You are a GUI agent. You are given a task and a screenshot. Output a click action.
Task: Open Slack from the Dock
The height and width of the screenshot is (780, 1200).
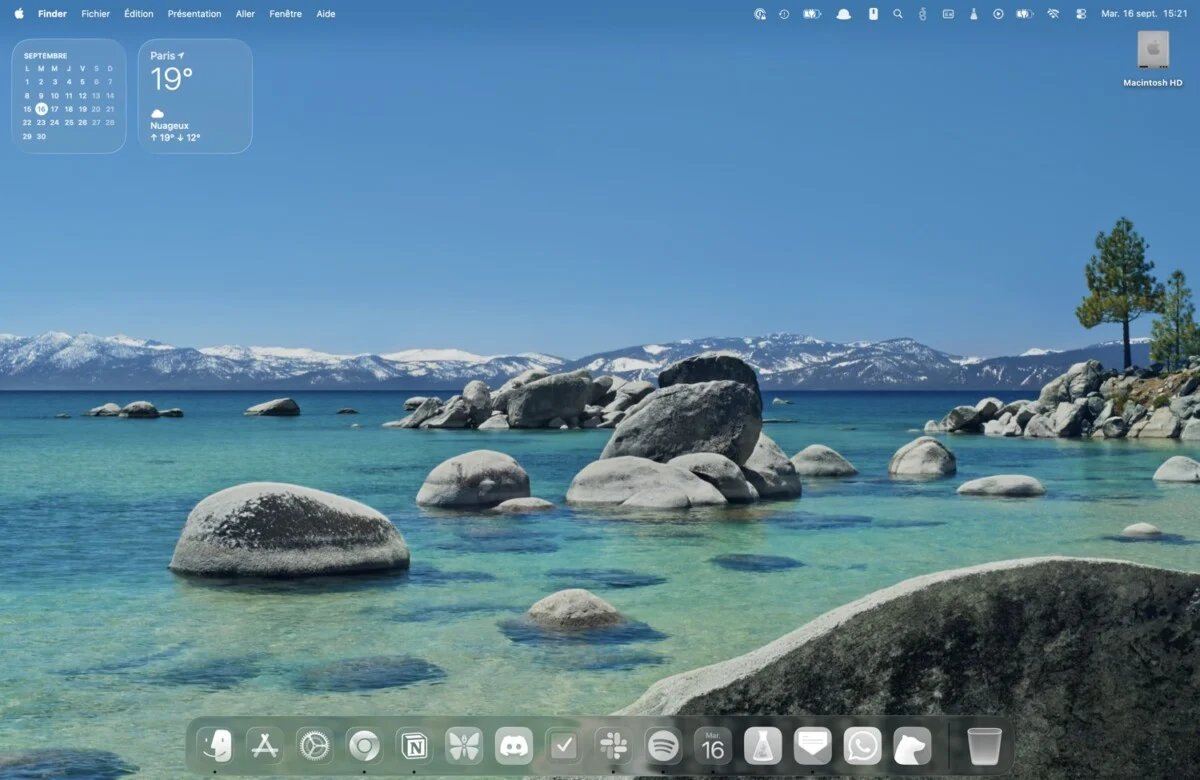[x=613, y=745]
